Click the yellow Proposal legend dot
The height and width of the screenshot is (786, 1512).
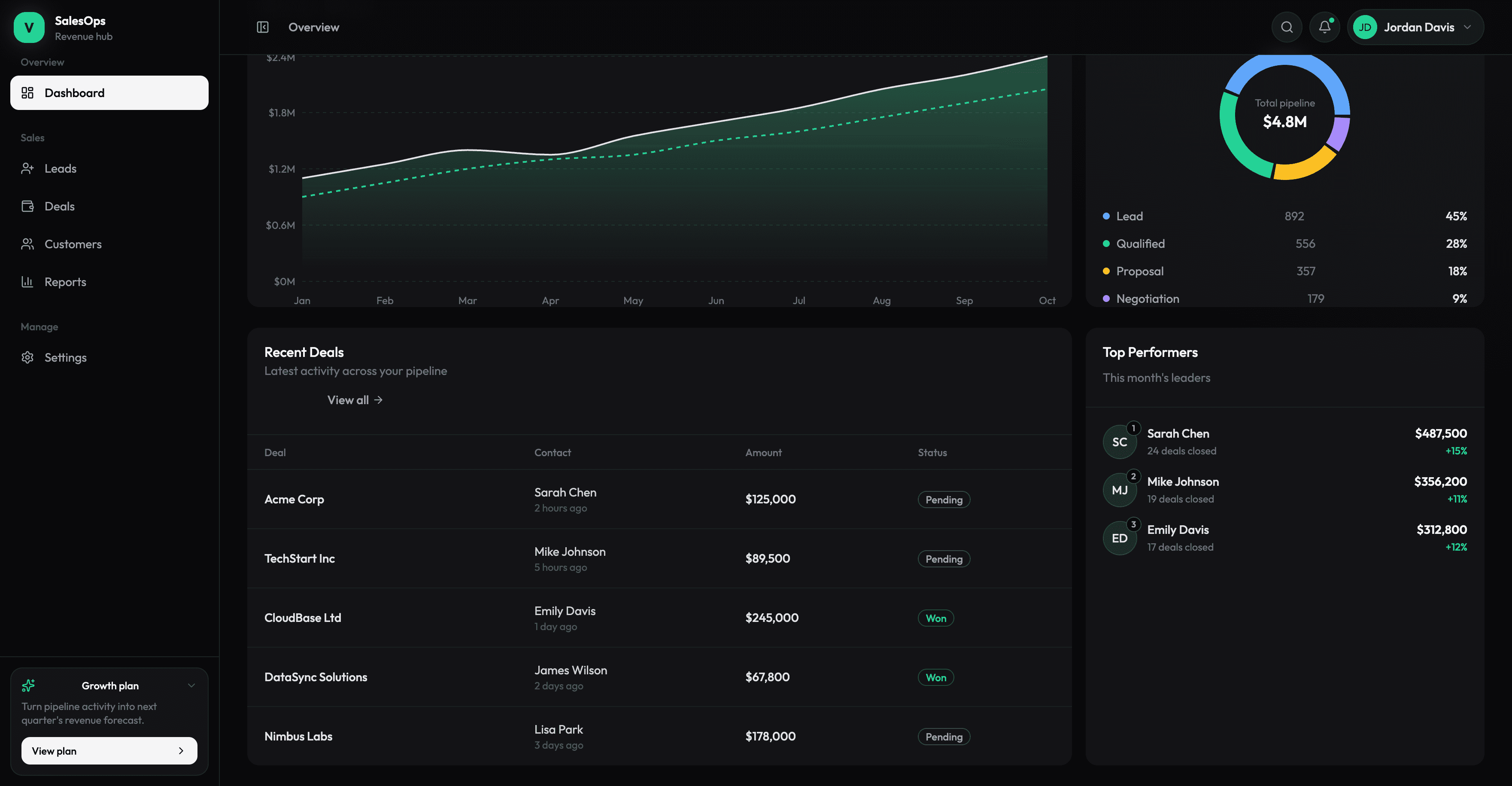[x=1106, y=271]
